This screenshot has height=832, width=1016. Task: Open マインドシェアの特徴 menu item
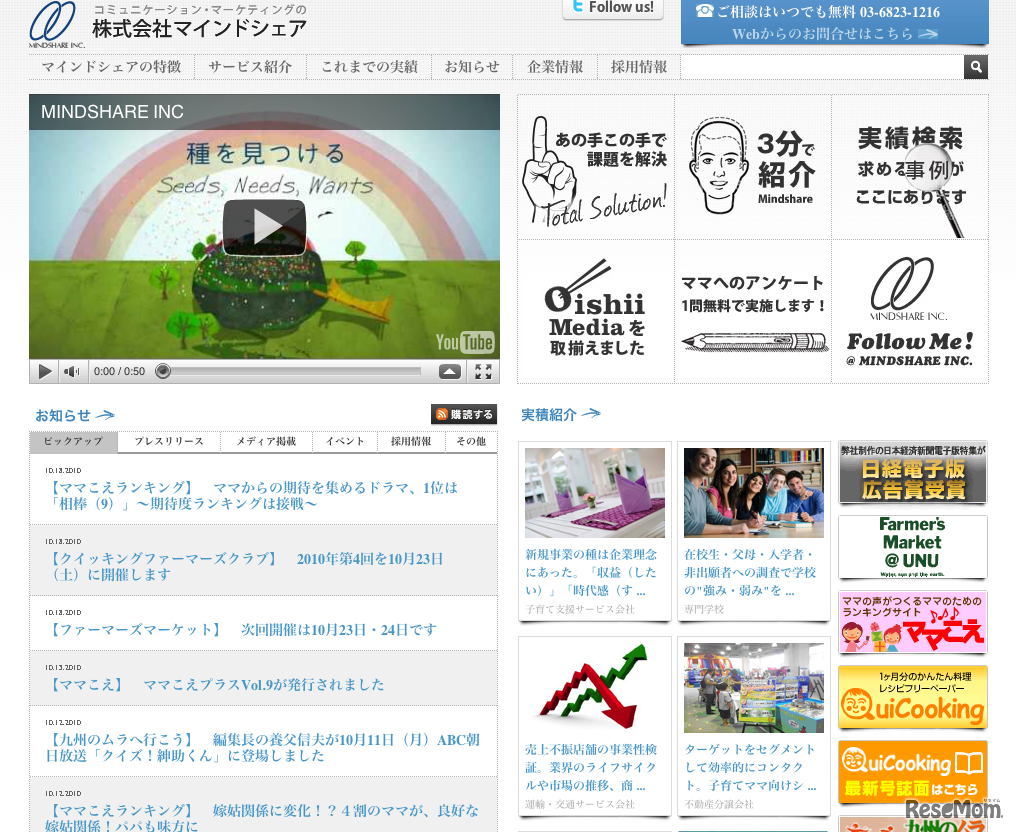click(111, 67)
